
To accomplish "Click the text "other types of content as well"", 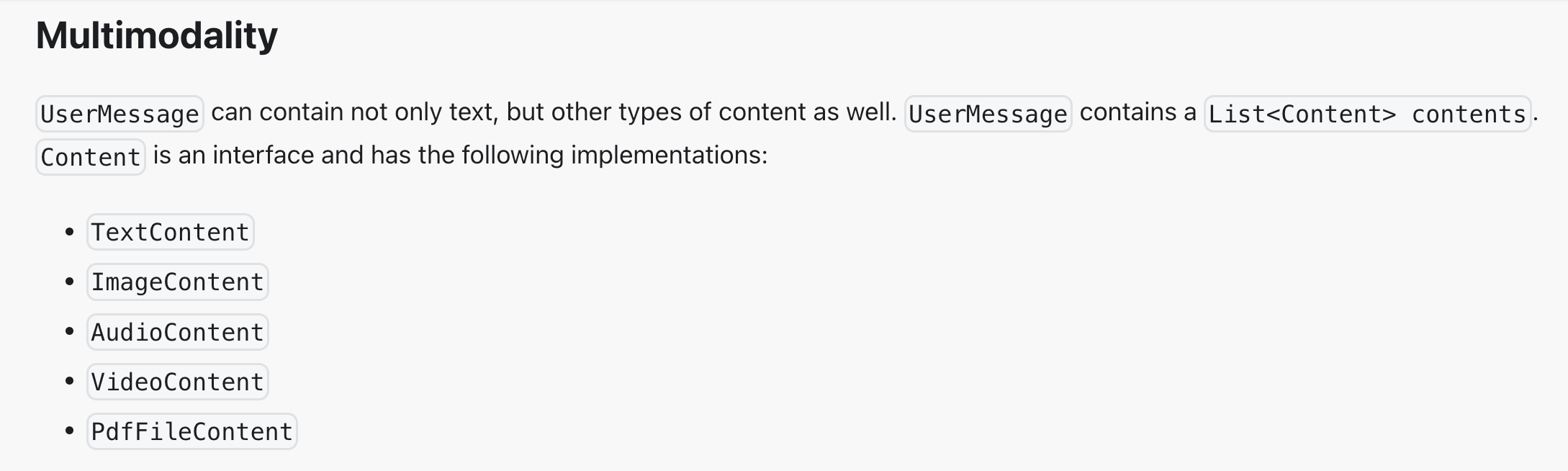I will click(722, 112).
